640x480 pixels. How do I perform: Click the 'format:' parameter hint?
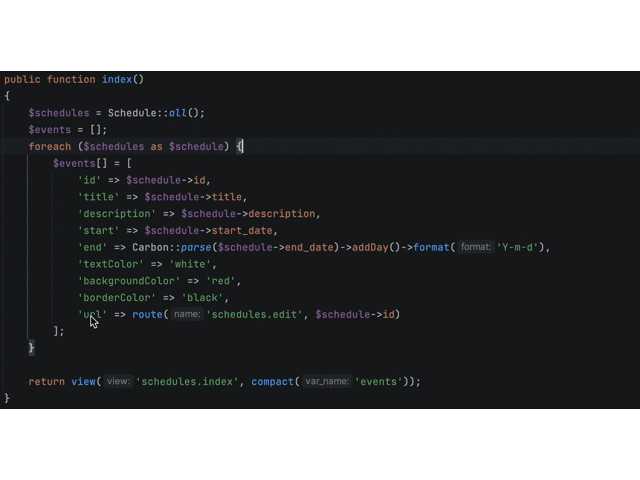(x=476, y=247)
